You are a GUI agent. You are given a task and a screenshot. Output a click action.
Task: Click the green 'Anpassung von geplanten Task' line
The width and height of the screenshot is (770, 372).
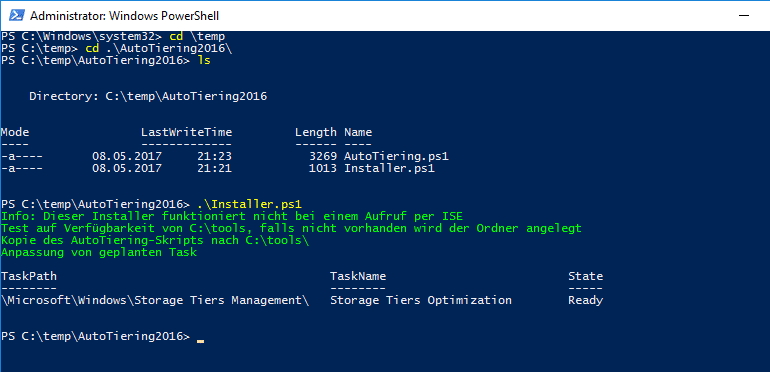99,253
